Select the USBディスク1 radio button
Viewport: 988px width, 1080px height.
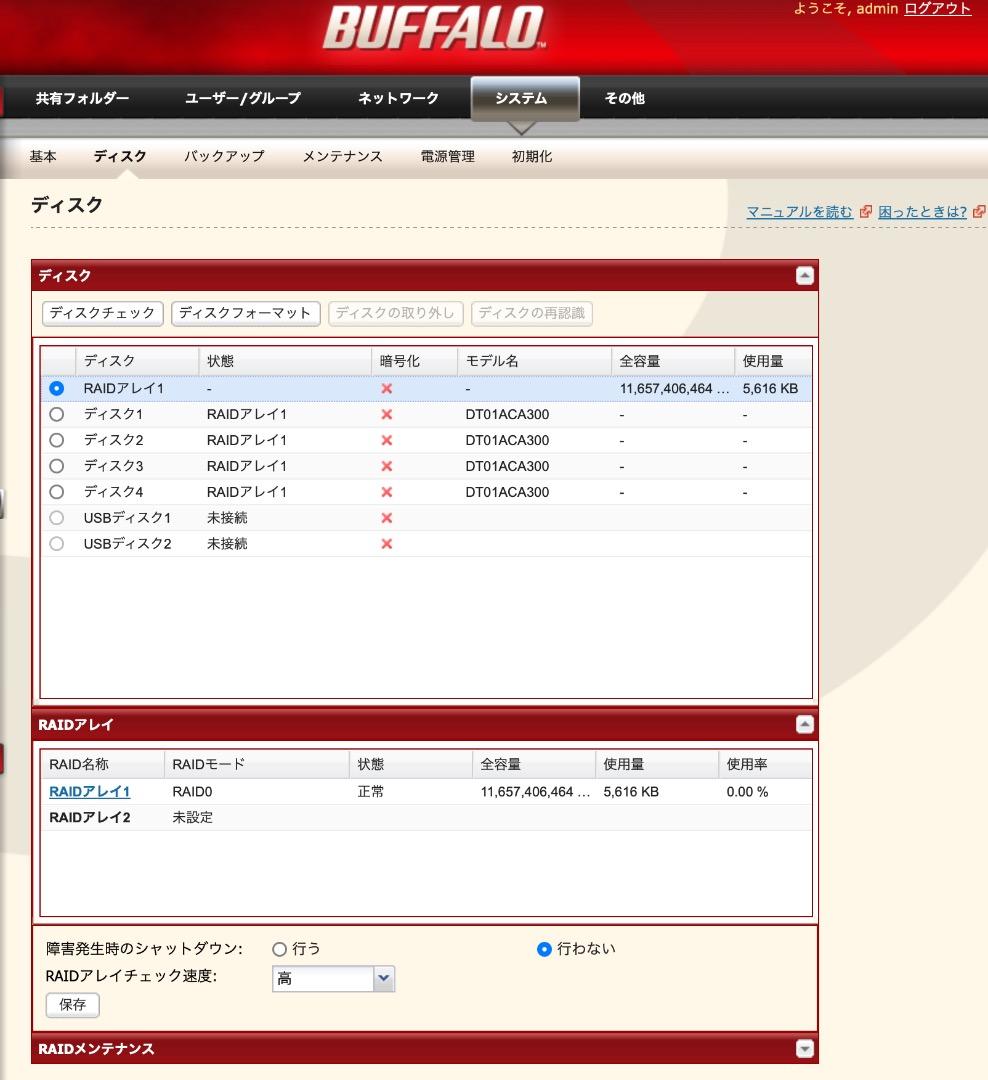pos(56,518)
